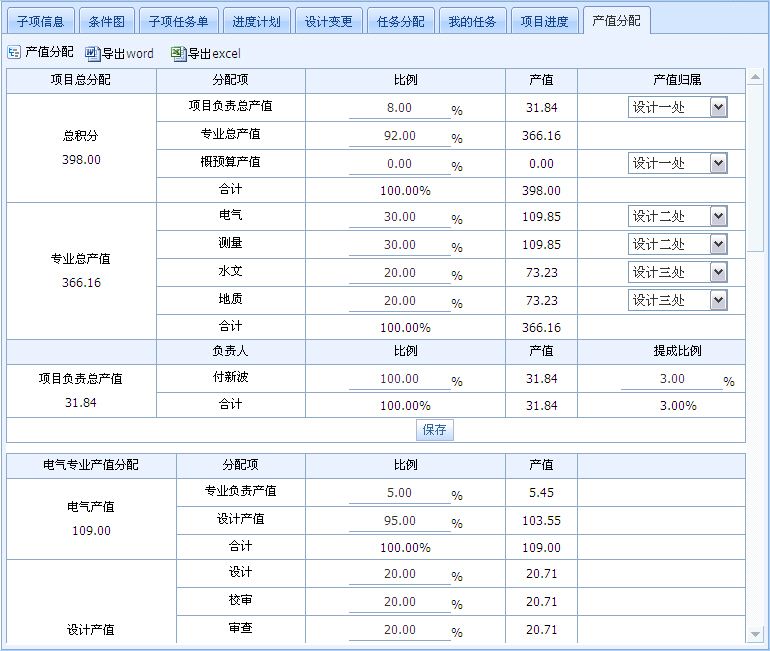770x651 pixels.
Task: Edit the 校审 percentage field
Action: coord(399,602)
